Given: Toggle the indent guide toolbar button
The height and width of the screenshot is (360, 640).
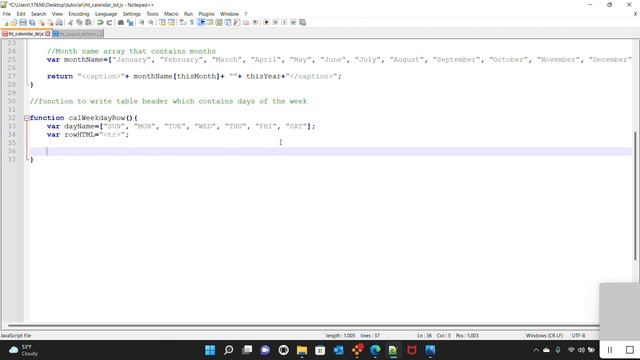Looking at the screenshot, I should click(201, 22).
